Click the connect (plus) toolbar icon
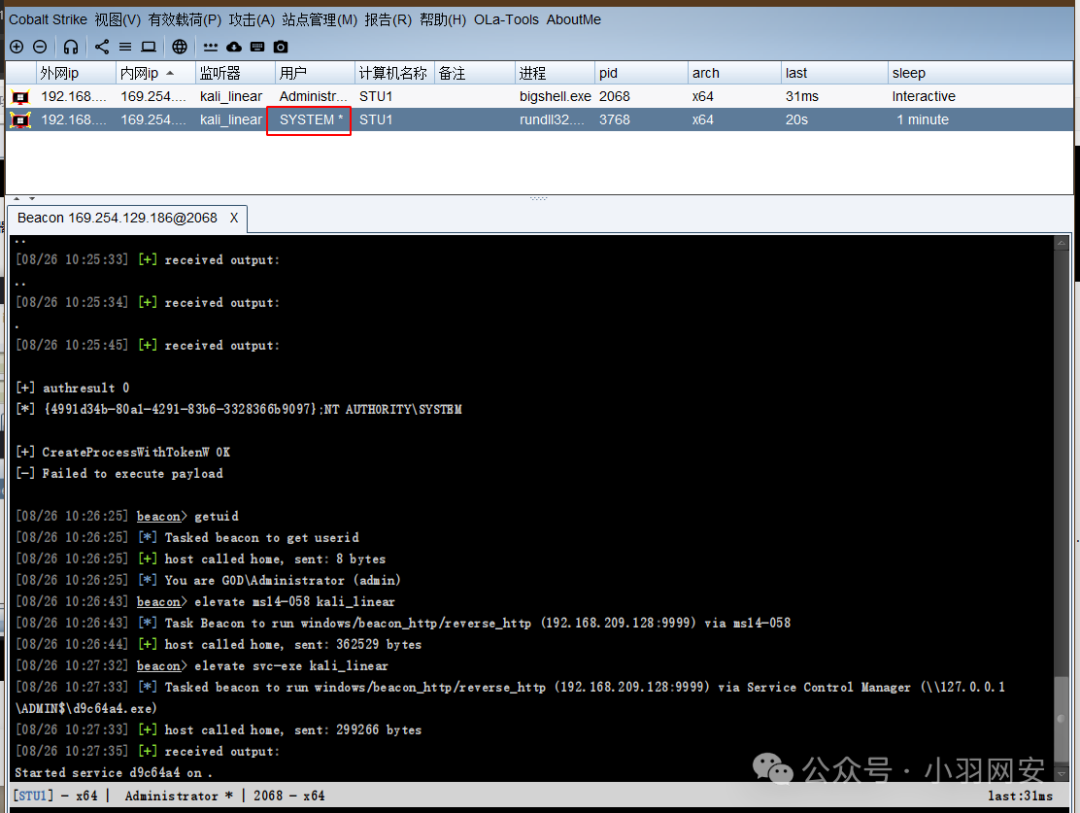The image size is (1080, 813). [17, 47]
